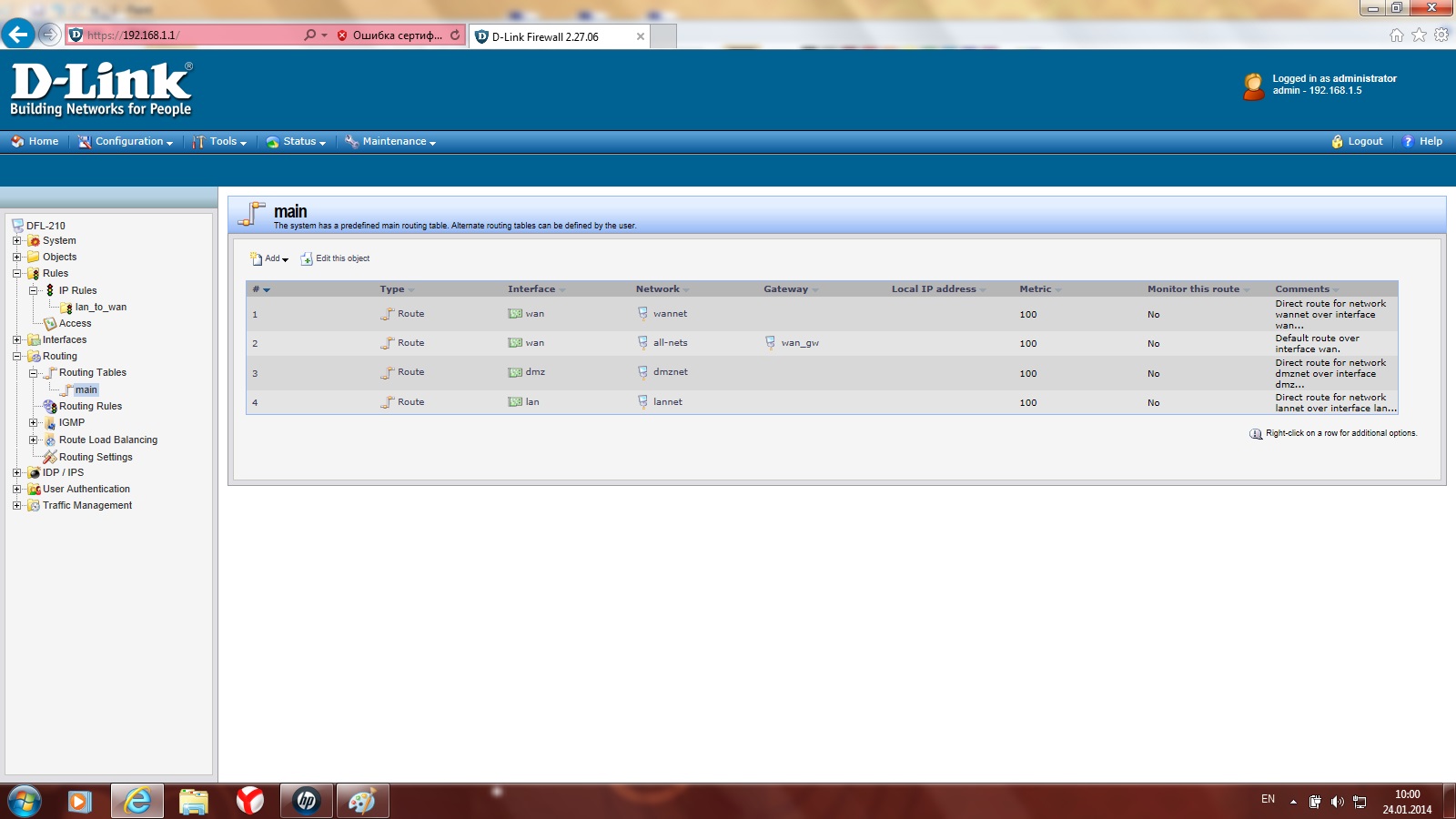Click the lannet network cell
The width and height of the screenshot is (1456, 819).
coord(660,402)
